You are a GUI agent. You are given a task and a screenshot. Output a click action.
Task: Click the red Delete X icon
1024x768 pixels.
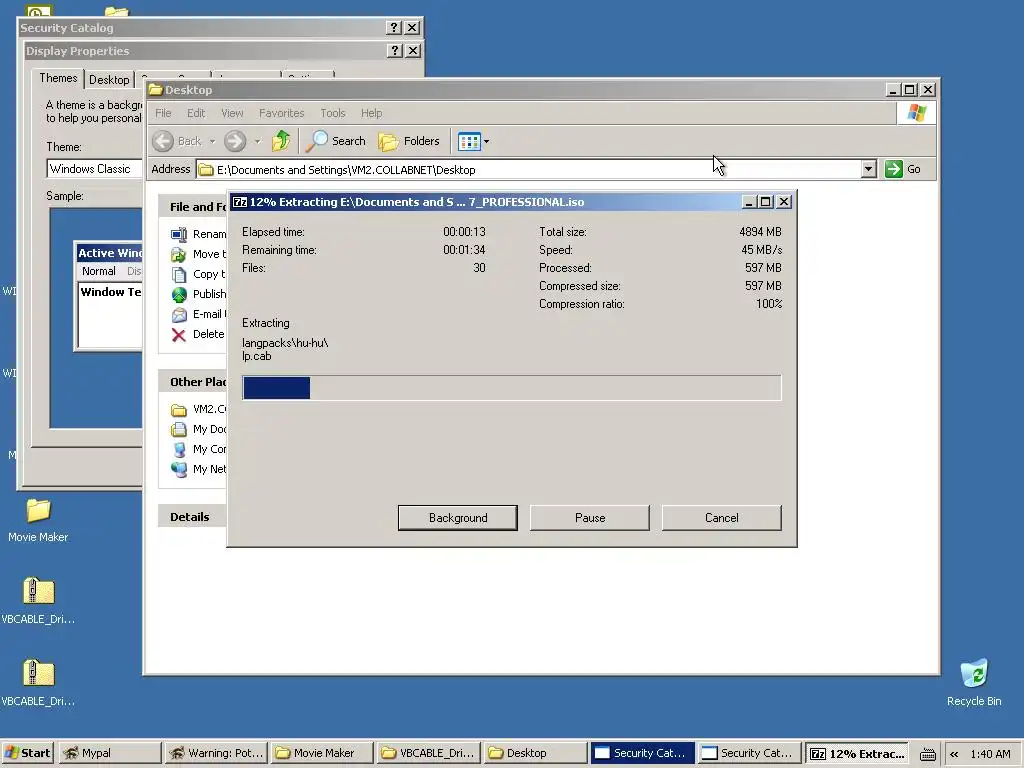tap(179, 335)
